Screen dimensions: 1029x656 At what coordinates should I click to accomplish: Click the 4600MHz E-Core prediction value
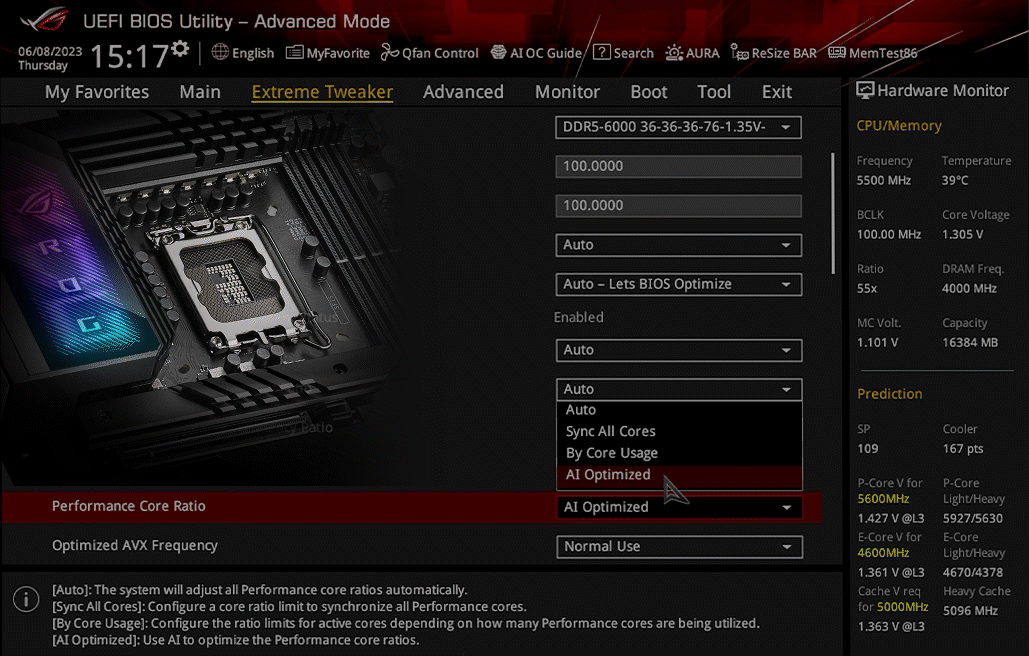point(883,553)
